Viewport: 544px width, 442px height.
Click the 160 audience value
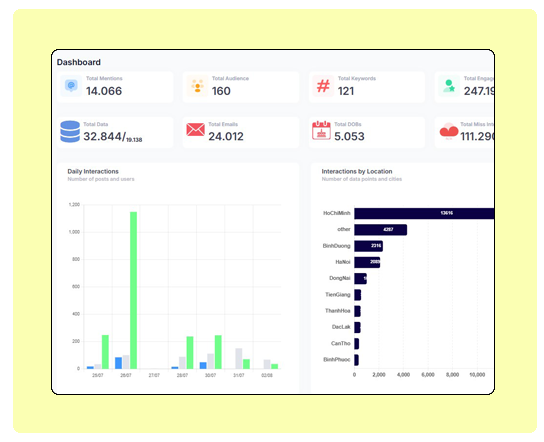pos(221,91)
